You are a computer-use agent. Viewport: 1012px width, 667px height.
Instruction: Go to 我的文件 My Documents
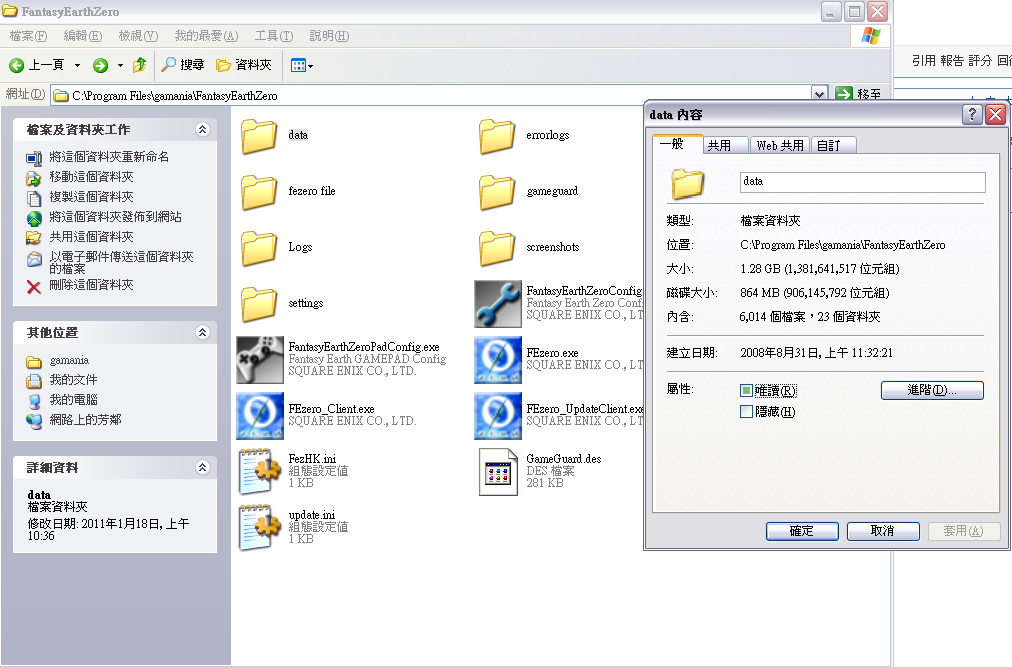click(x=74, y=380)
